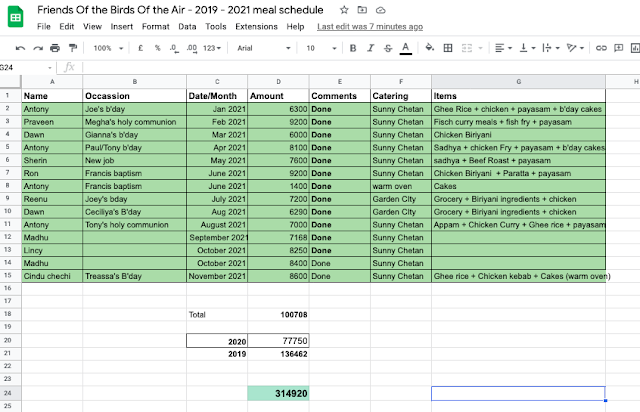Select the 'Catering' header cell
This screenshot has width=640, height=412.
(x=401, y=96)
